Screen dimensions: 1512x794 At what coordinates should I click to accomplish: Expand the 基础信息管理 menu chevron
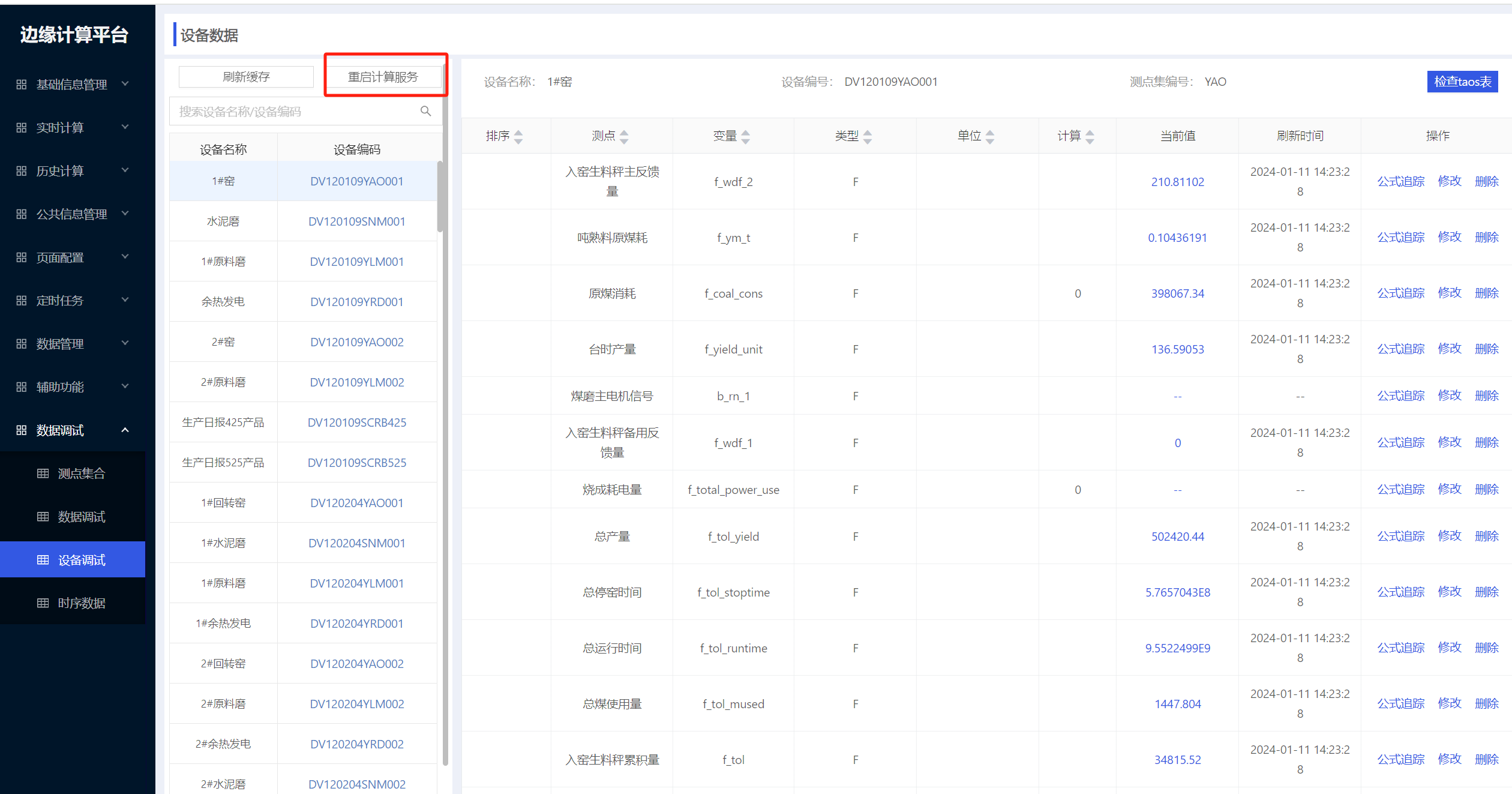(x=125, y=83)
